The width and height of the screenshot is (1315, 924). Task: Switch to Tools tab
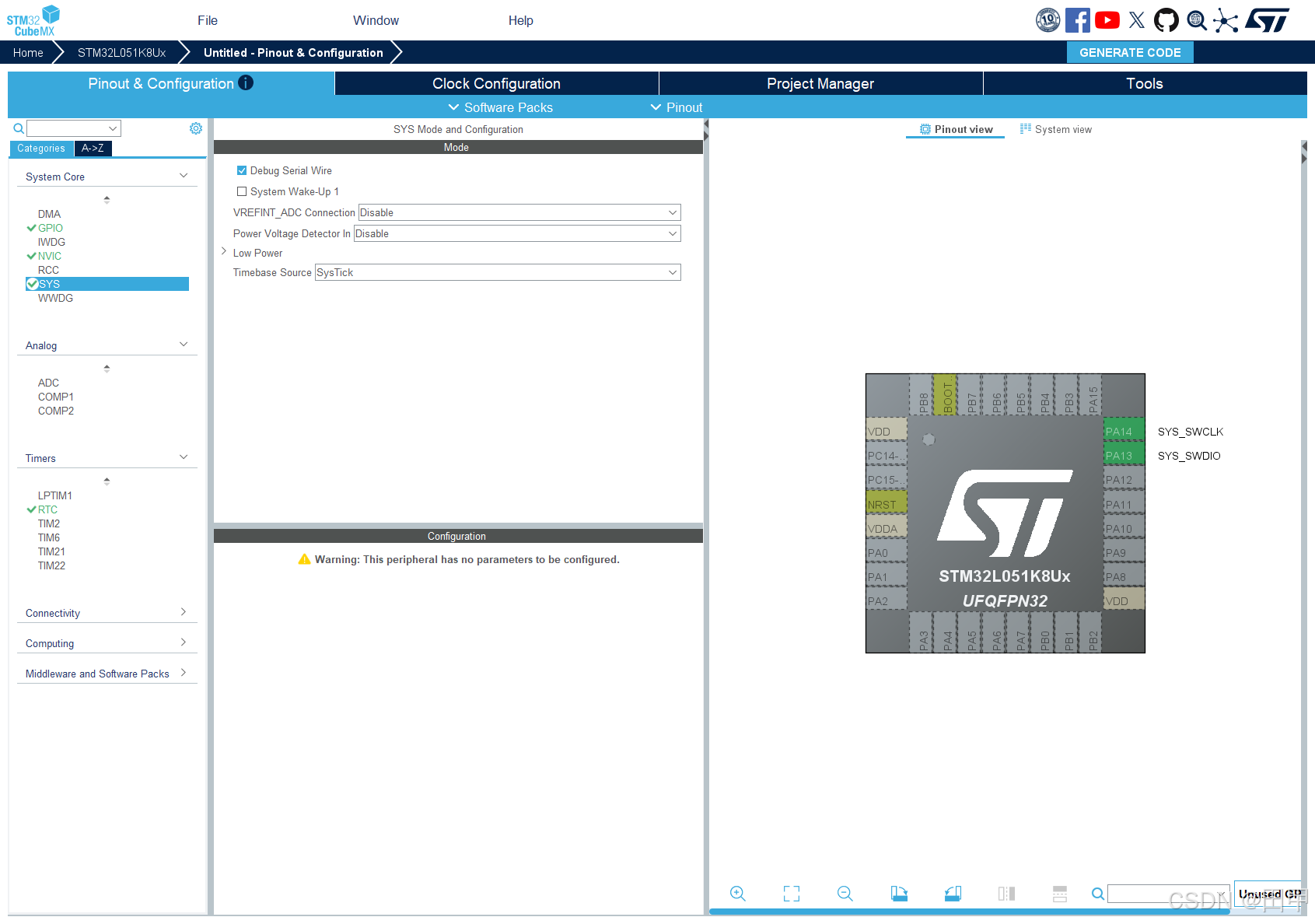point(1145,83)
